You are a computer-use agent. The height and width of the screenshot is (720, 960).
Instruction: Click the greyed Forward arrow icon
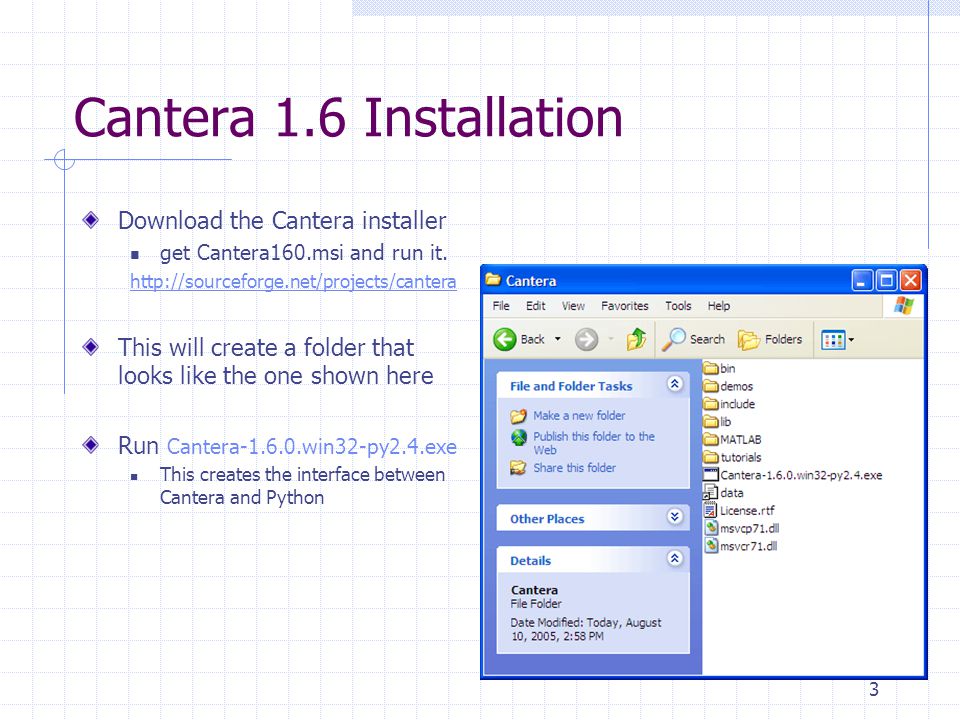[x=587, y=339]
